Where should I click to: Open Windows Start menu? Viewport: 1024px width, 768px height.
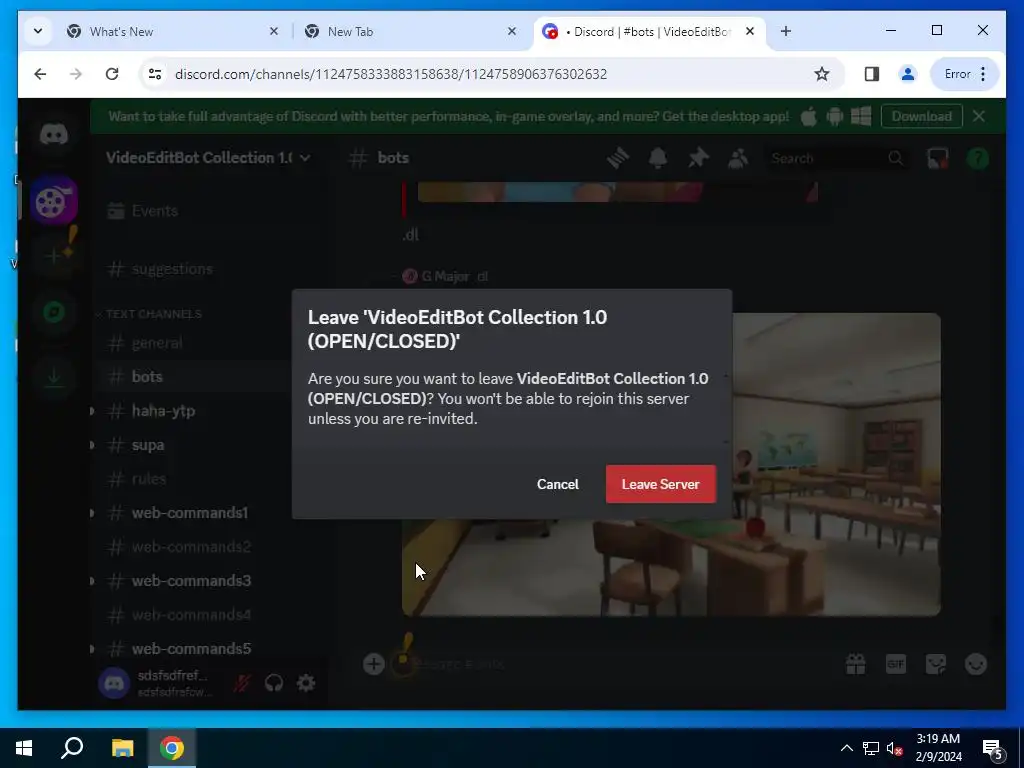point(24,748)
